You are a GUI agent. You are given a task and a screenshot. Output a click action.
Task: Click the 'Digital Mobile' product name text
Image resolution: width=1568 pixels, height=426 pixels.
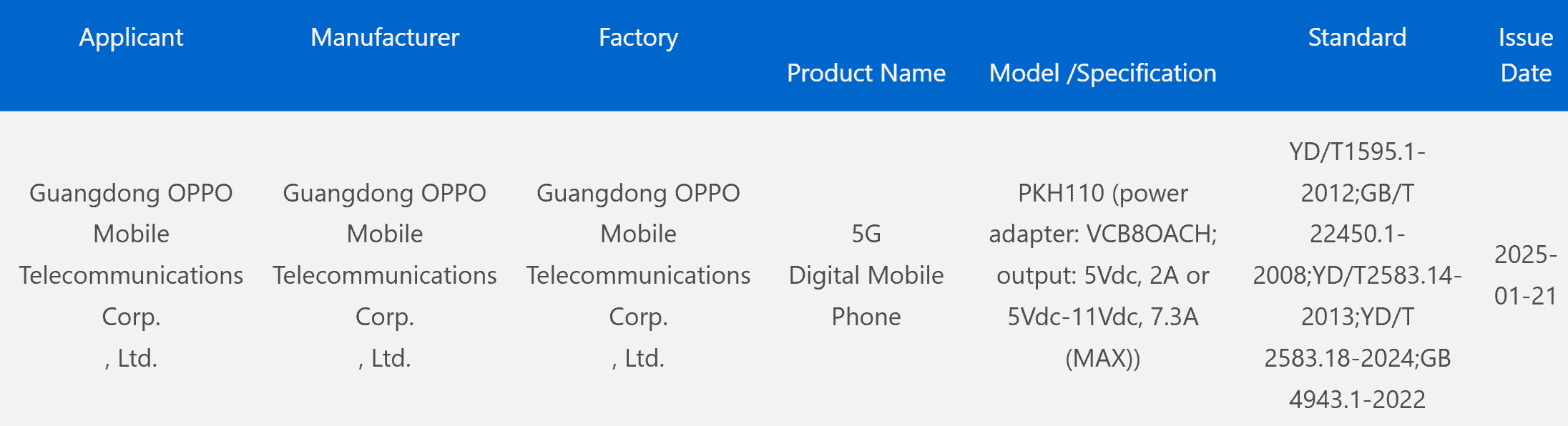pos(866,275)
